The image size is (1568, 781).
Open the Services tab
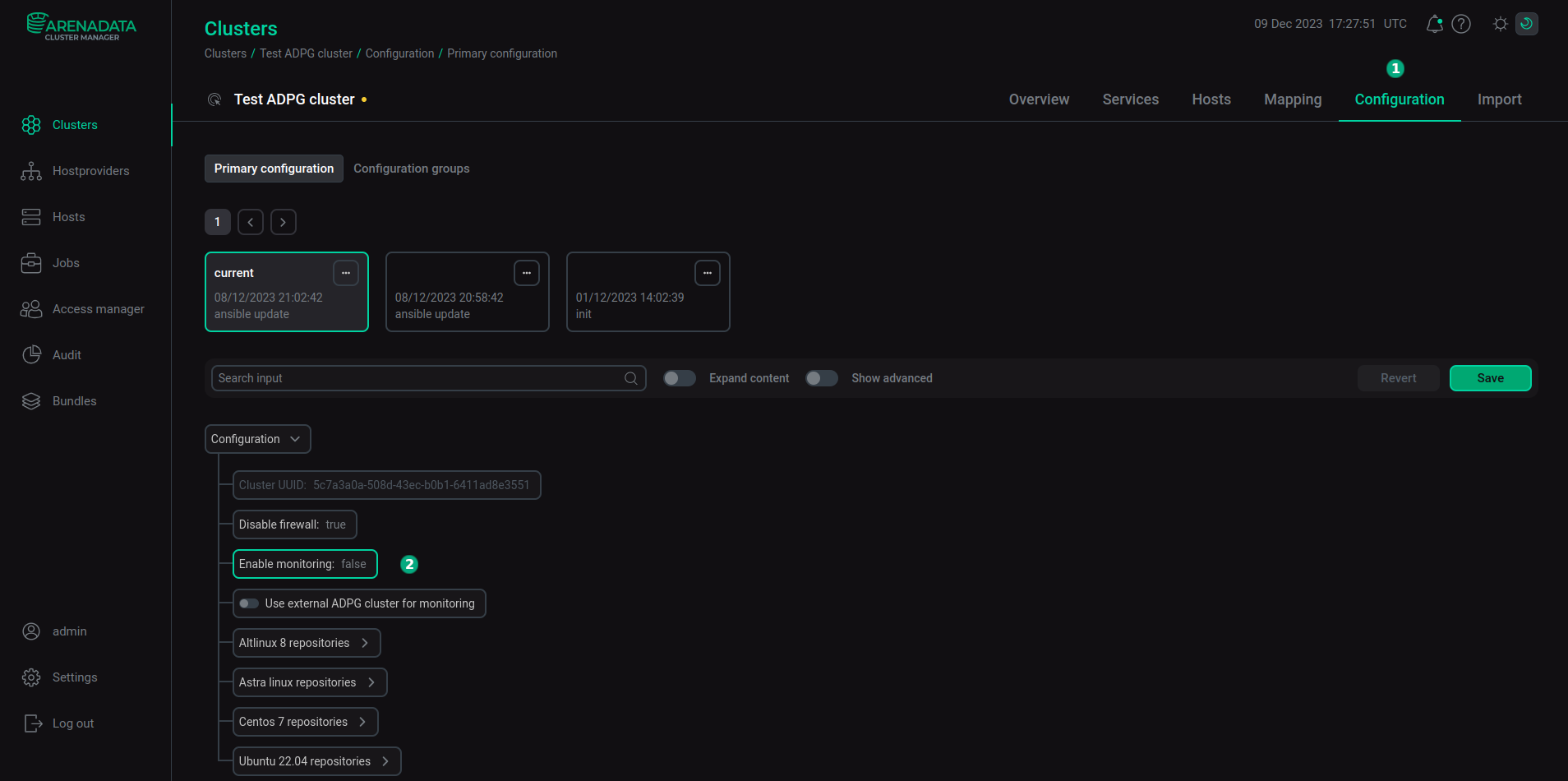1131,99
